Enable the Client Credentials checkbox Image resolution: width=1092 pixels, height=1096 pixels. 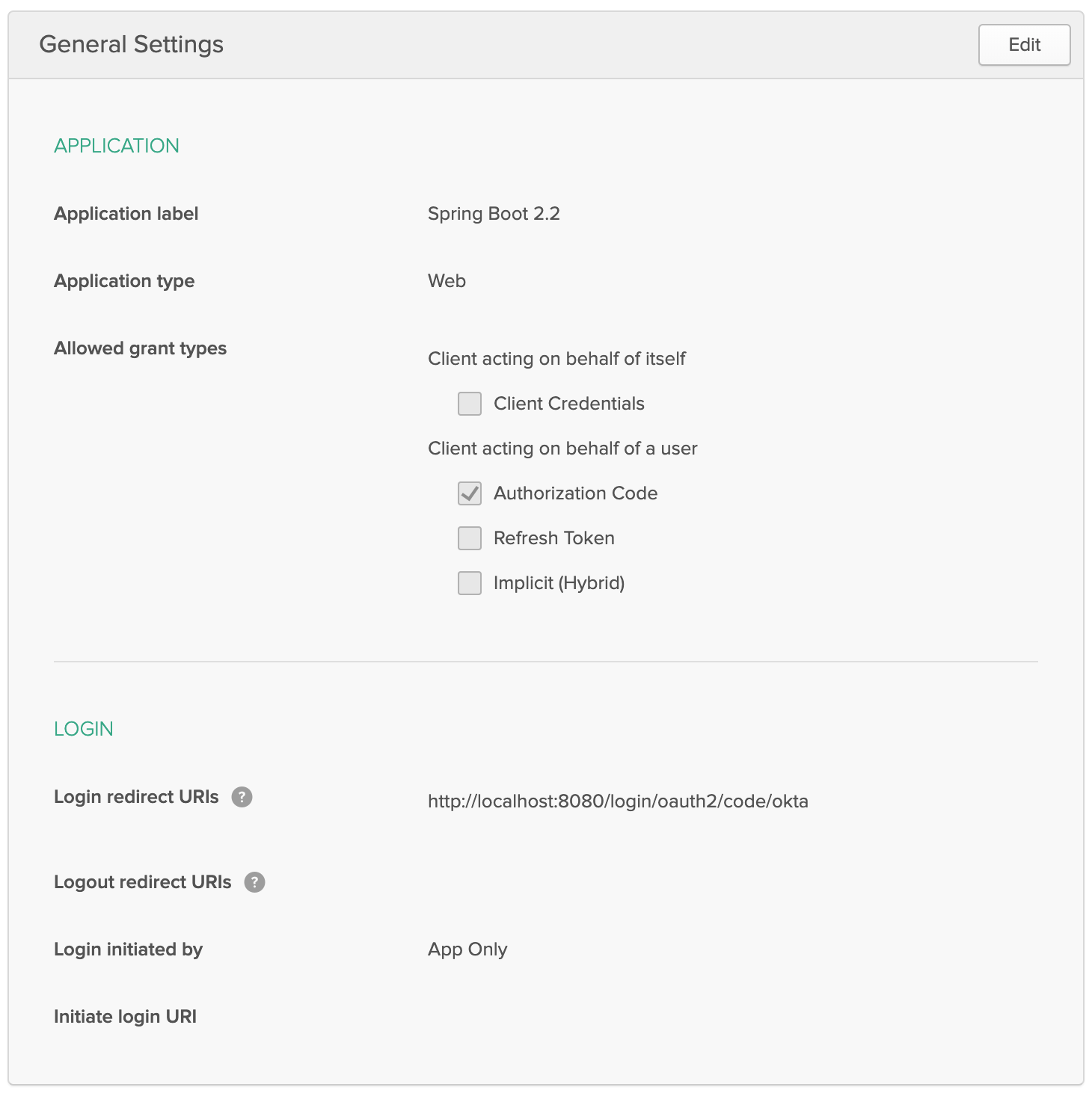tap(470, 404)
